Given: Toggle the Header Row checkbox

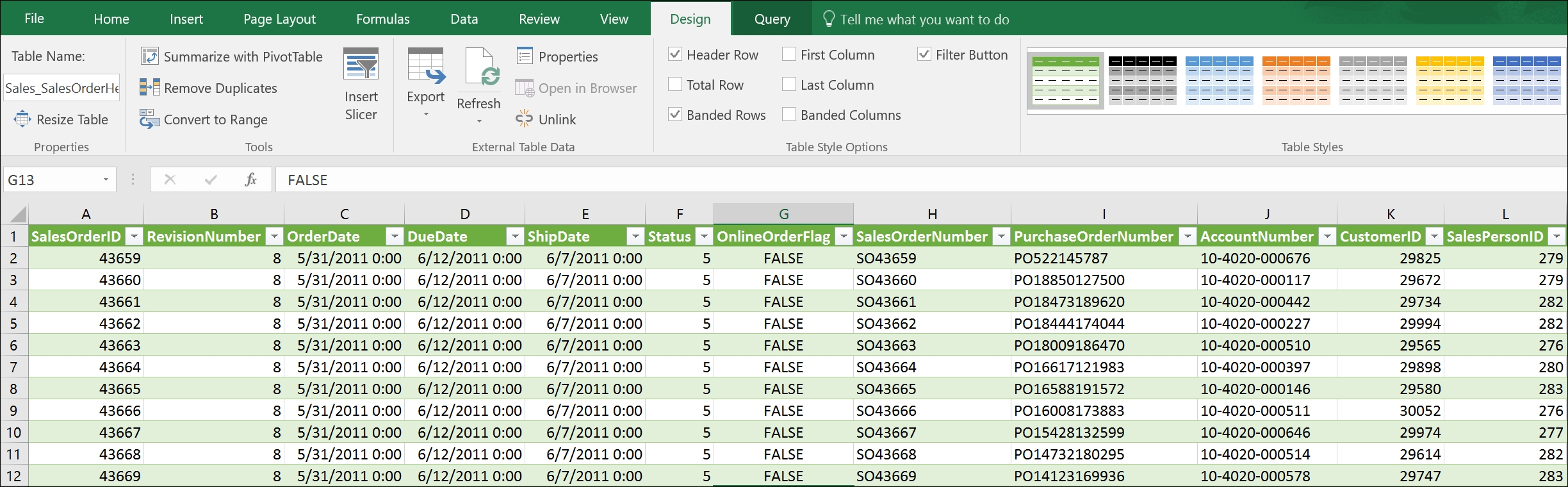Looking at the screenshot, I should pyautogui.click(x=675, y=54).
